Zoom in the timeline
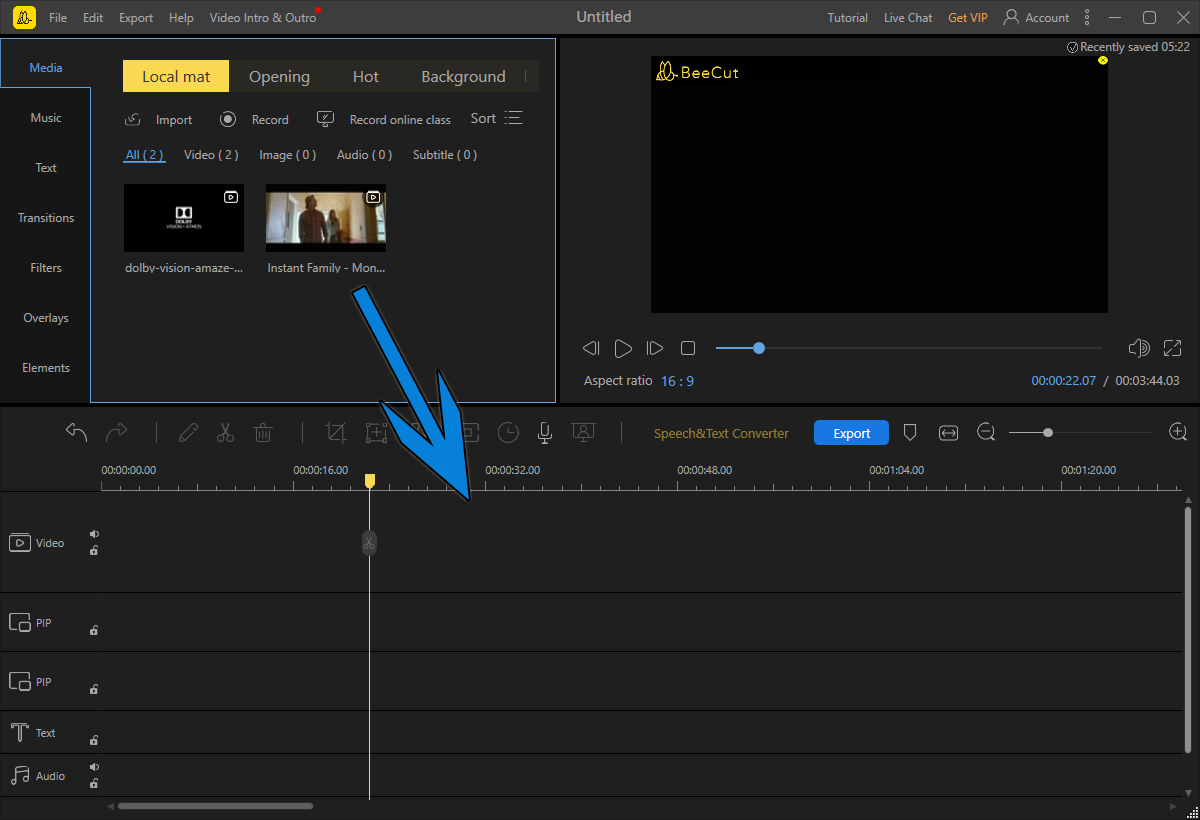 [x=1178, y=432]
